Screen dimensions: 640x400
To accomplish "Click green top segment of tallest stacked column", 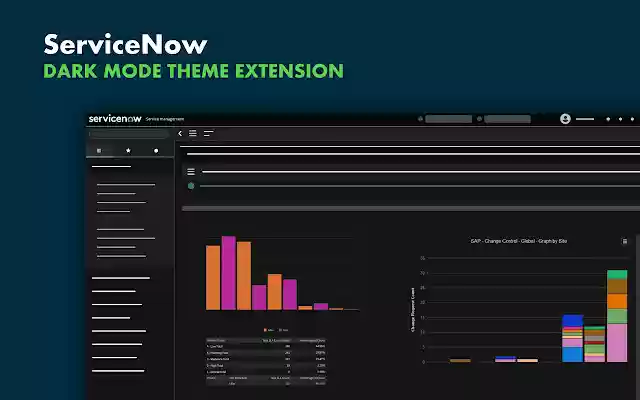I will pyautogui.click(x=617, y=275).
